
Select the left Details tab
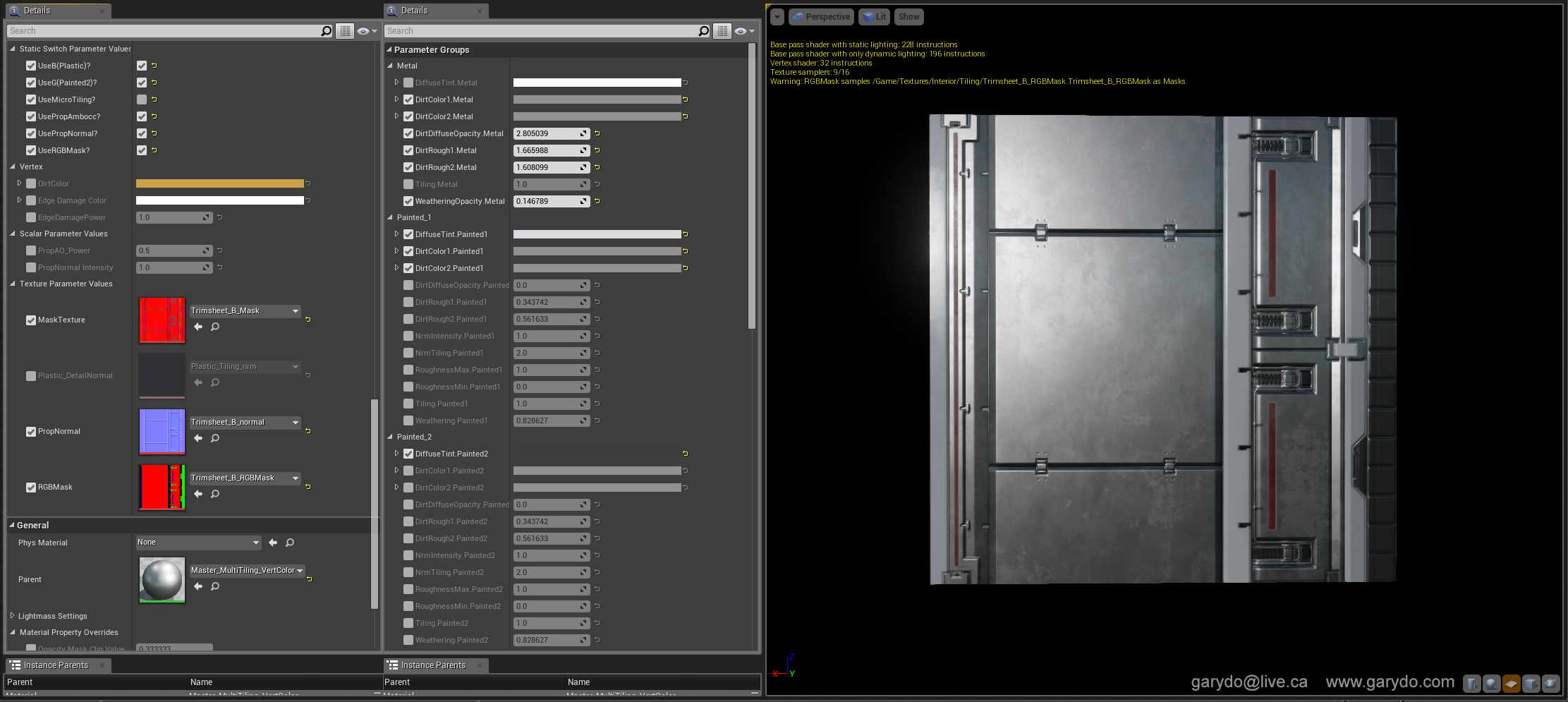point(59,11)
